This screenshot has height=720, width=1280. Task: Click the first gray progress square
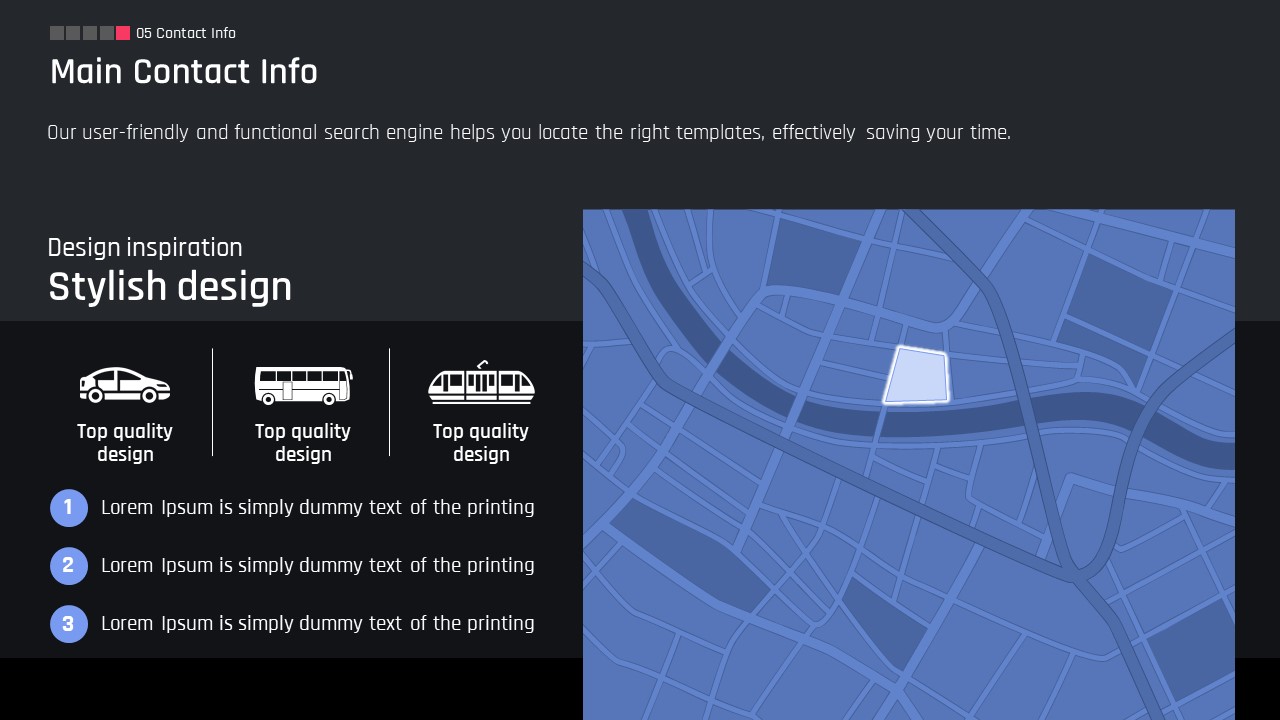(x=57, y=33)
